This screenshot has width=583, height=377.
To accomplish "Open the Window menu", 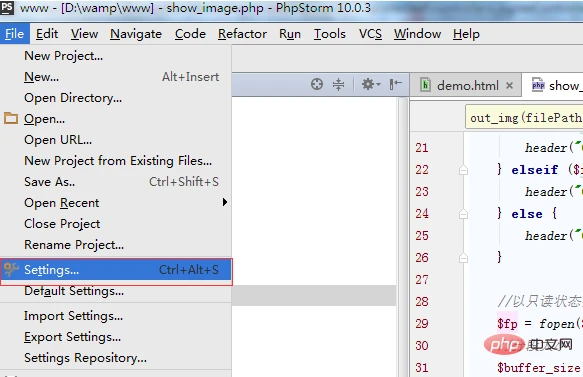I will [418, 34].
